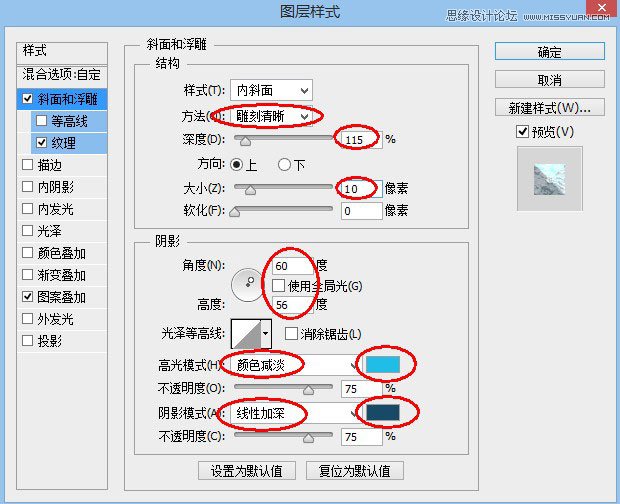Click shadow opacity field 75

pos(361,437)
